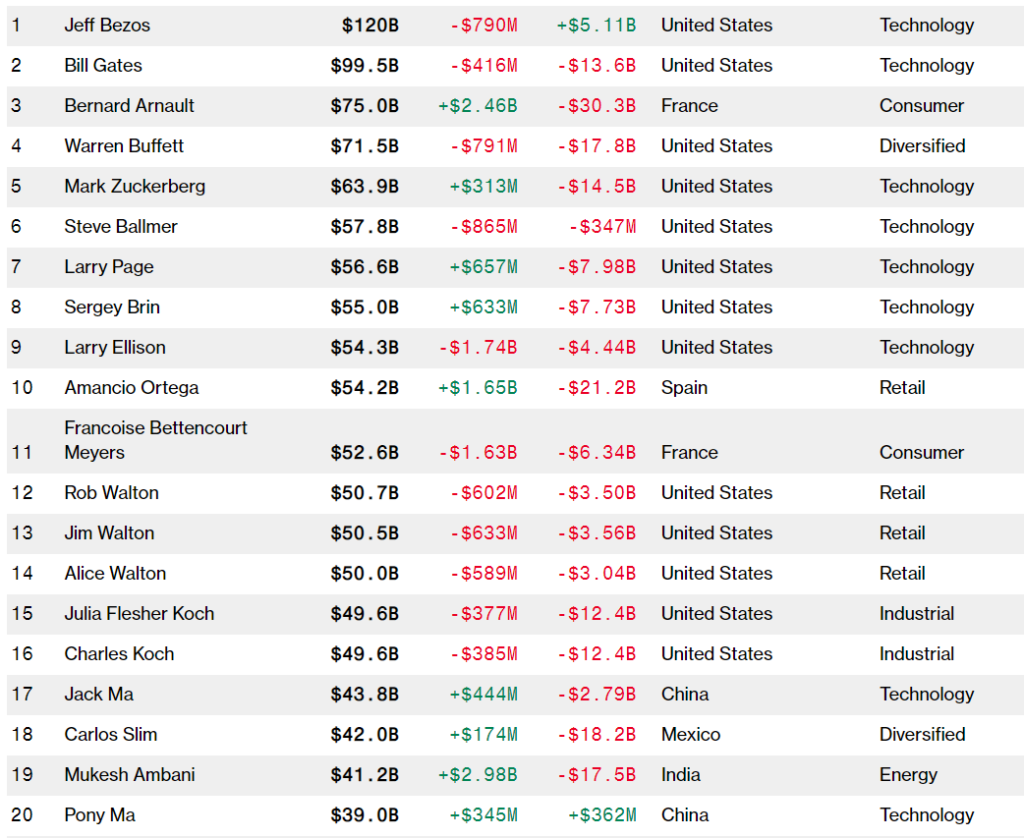Select the Mexico country cell
The image size is (1024, 838).
(x=690, y=734)
